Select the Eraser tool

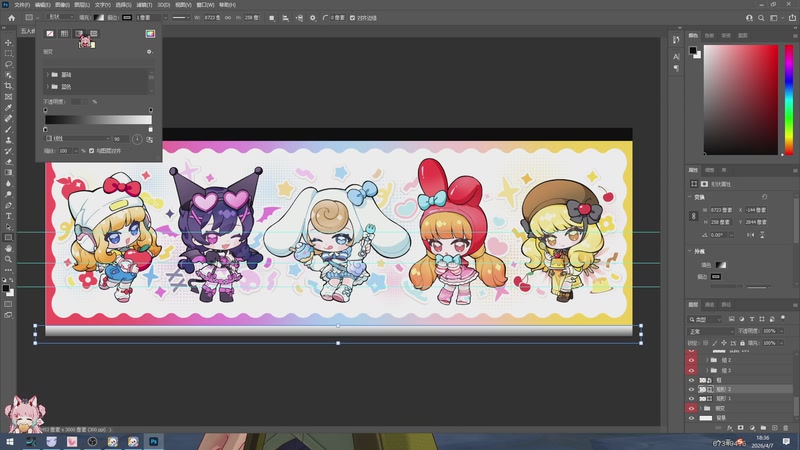[x=8, y=162]
